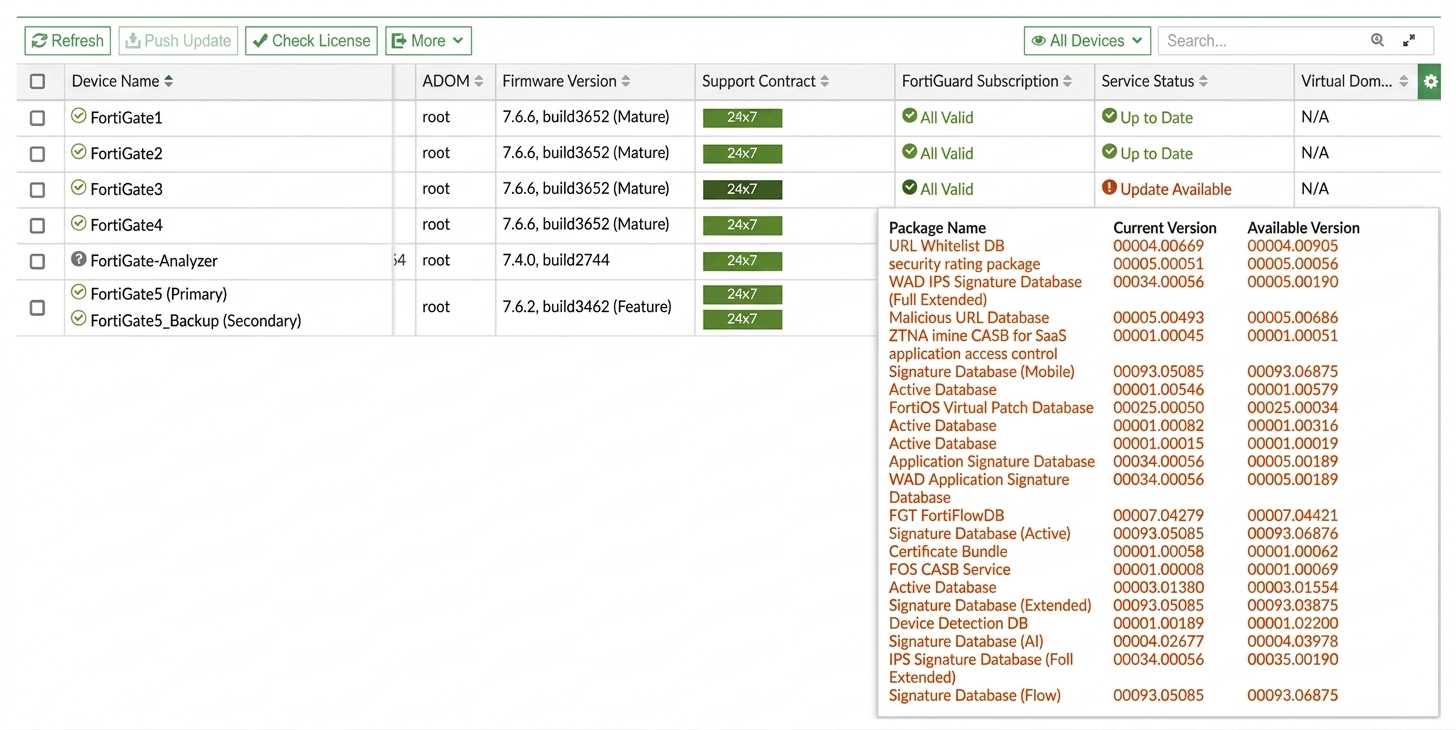Viewport: 1456px width, 730px height.
Task: Check the FortiGate-Analyzer row checkbox
Action: (x=37, y=262)
